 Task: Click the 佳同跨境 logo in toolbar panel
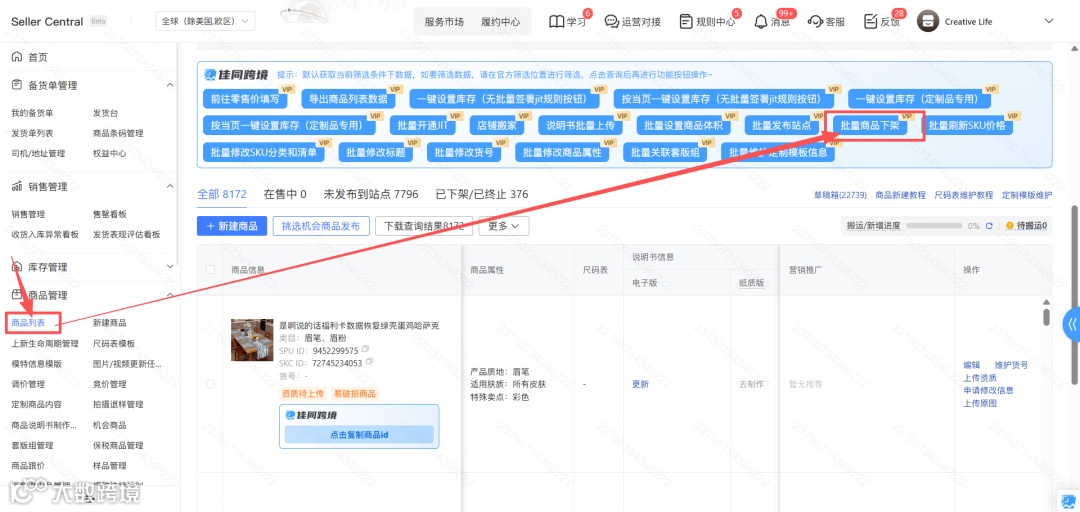236,74
